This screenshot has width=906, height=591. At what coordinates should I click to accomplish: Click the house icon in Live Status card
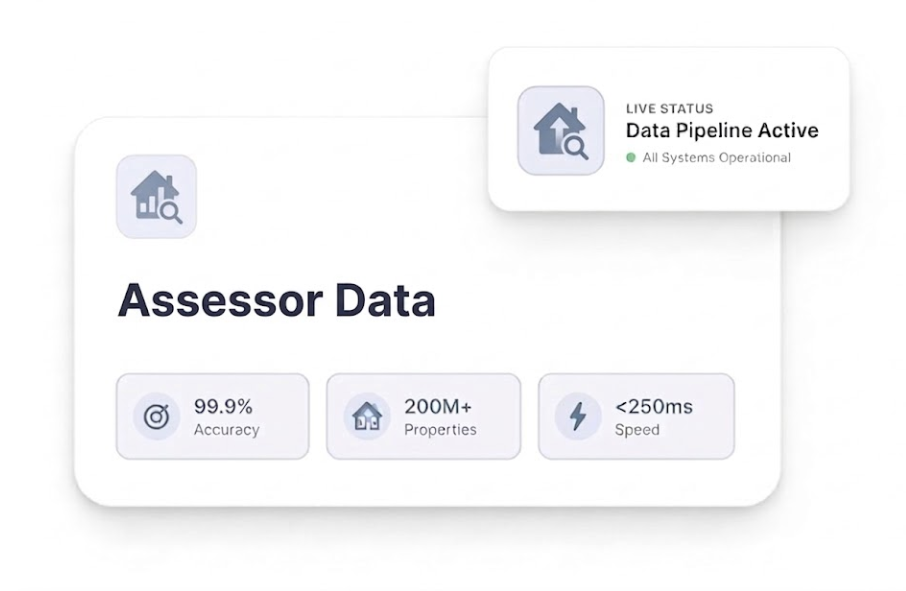[560, 131]
